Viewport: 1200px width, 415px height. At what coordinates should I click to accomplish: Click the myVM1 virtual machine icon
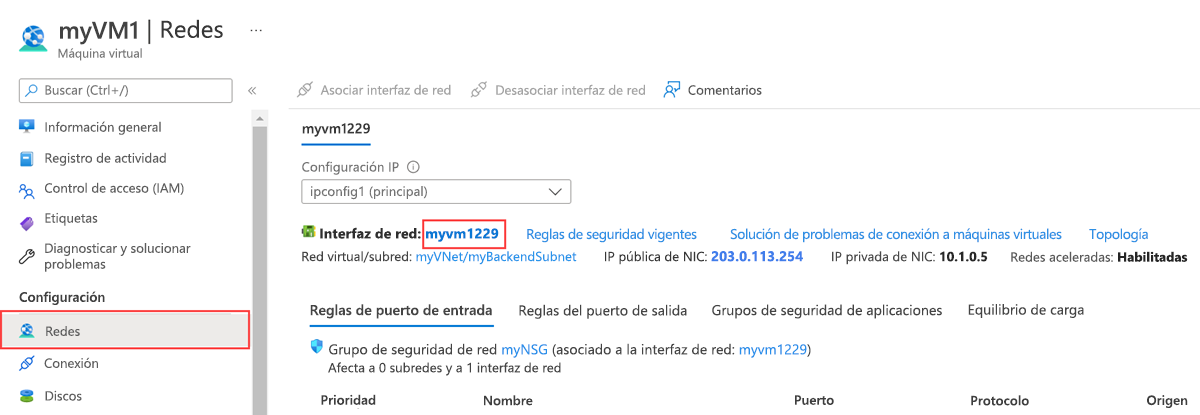(34, 36)
